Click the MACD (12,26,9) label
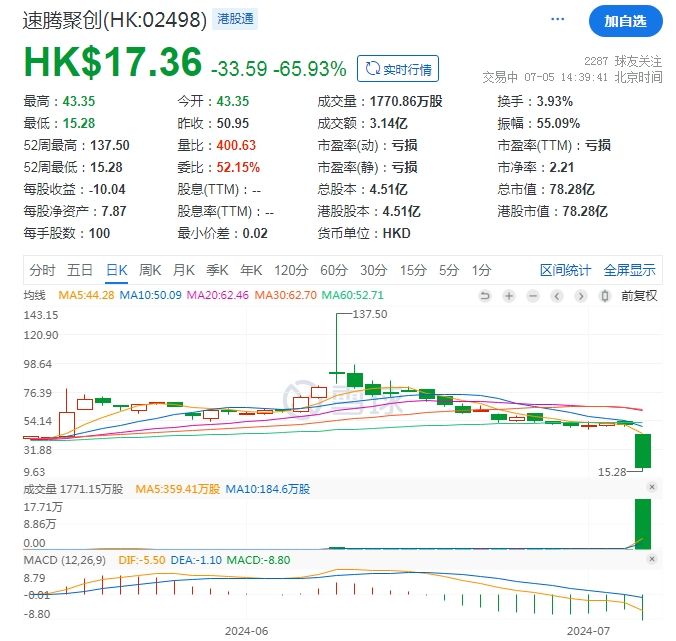 pyautogui.click(x=65, y=560)
